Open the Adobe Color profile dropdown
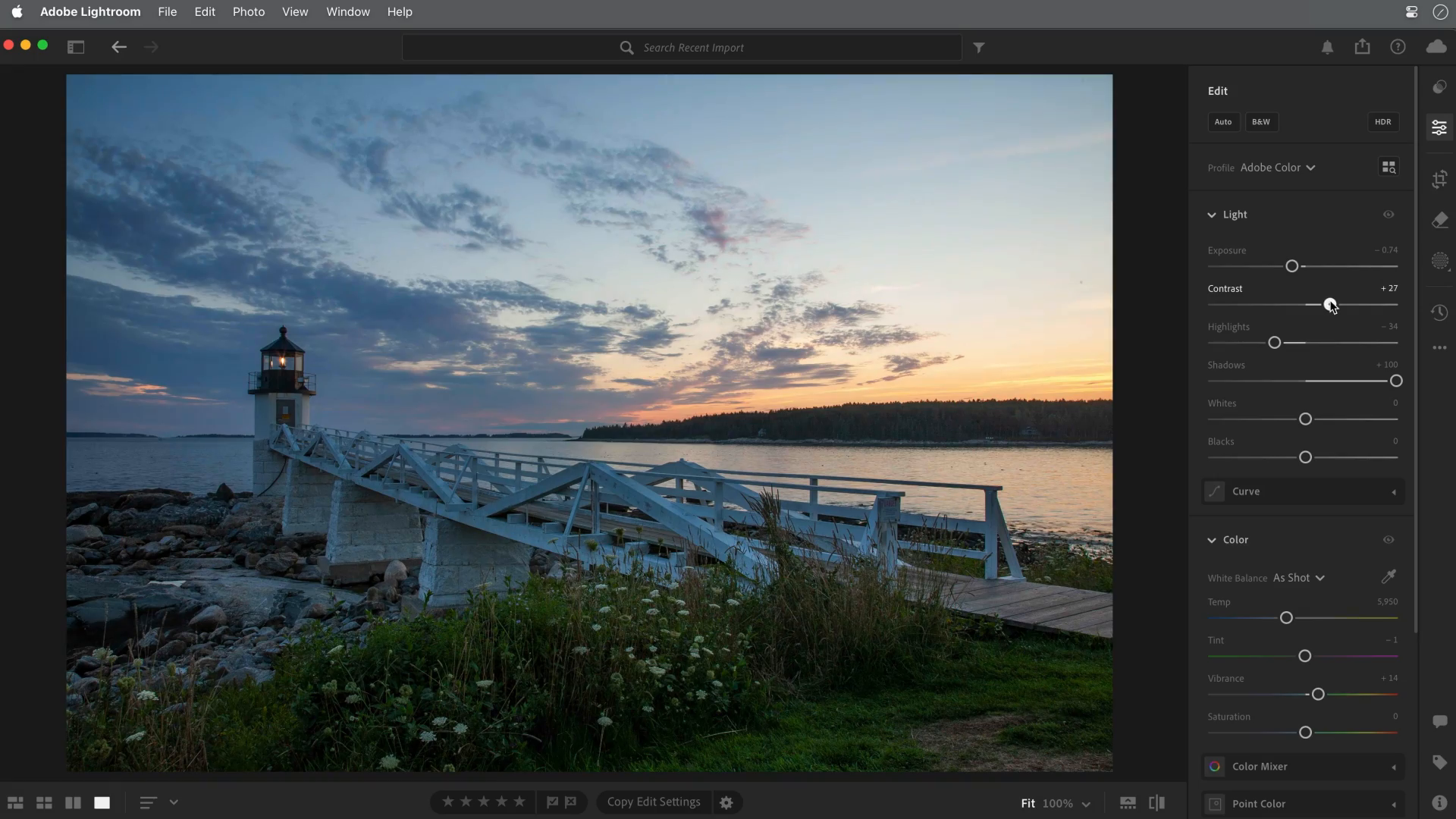The width and height of the screenshot is (1456, 819). (x=1278, y=168)
